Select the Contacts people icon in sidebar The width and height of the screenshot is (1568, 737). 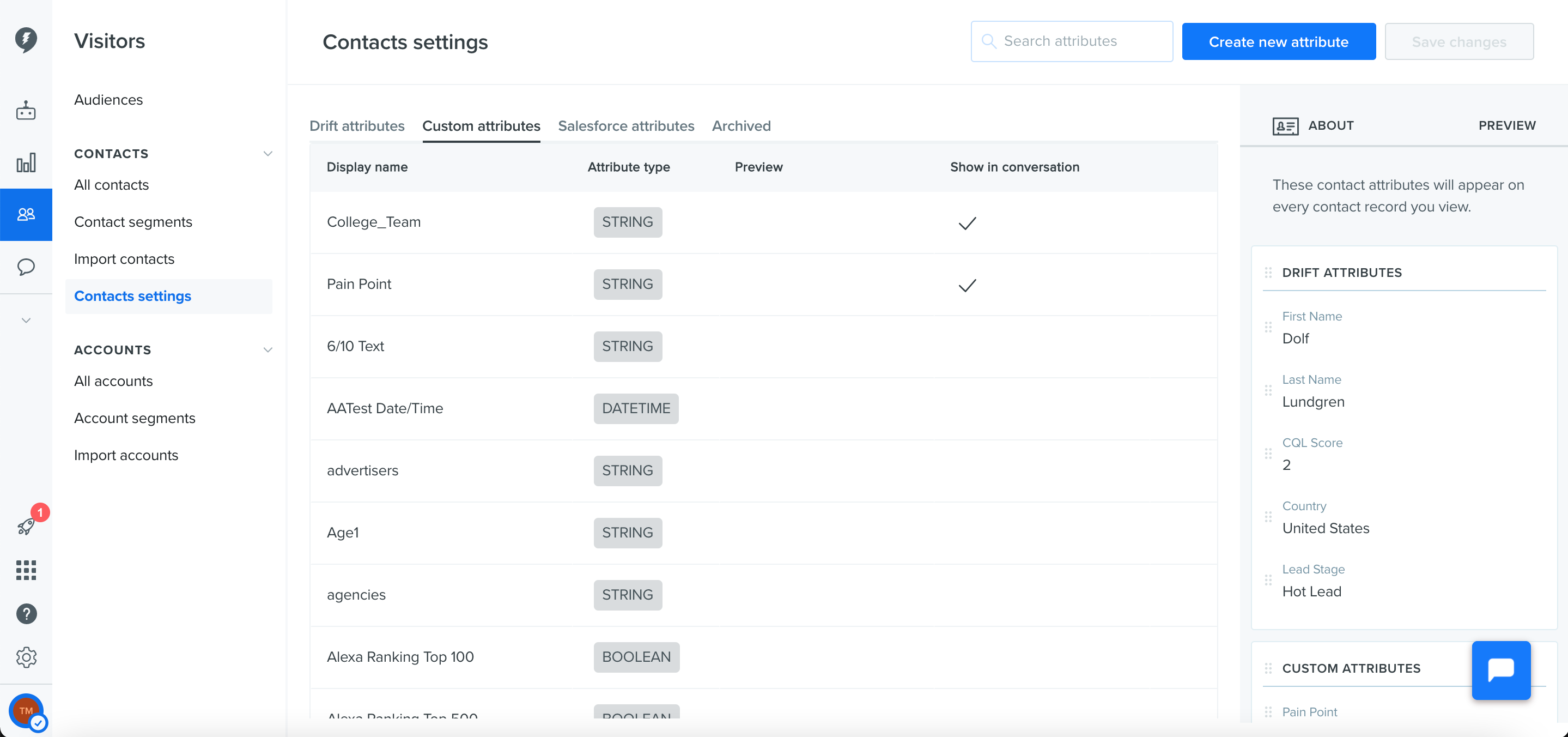tap(26, 214)
